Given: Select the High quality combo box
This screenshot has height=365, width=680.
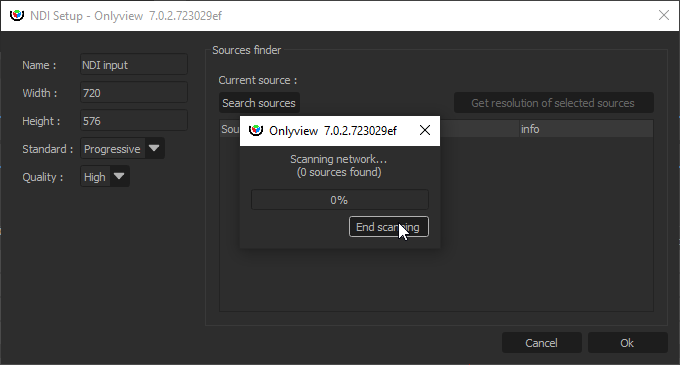Looking at the screenshot, I should (x=105, y=176).
